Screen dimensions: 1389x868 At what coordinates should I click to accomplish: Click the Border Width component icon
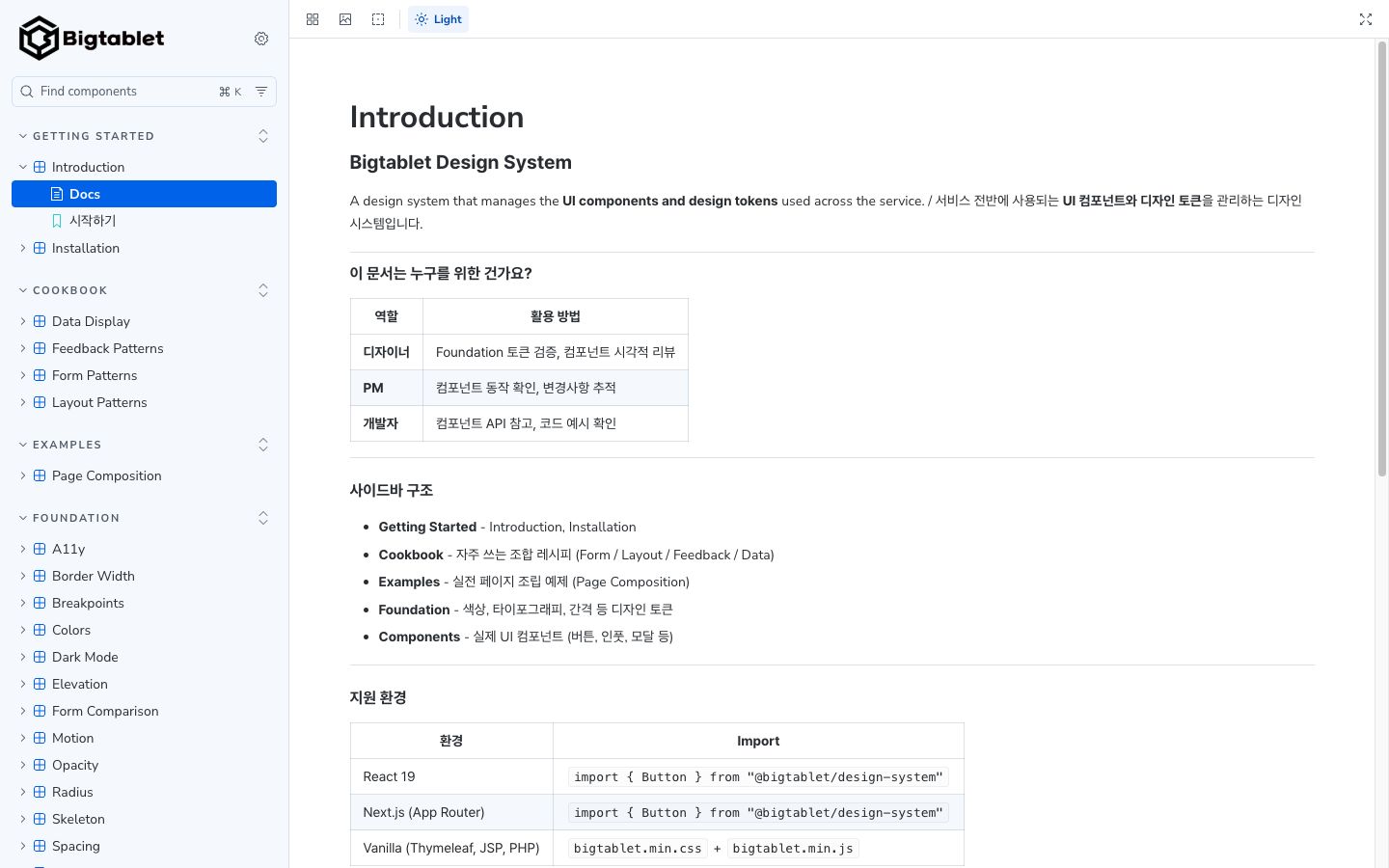pyautogui.click(x=40, y=576)
